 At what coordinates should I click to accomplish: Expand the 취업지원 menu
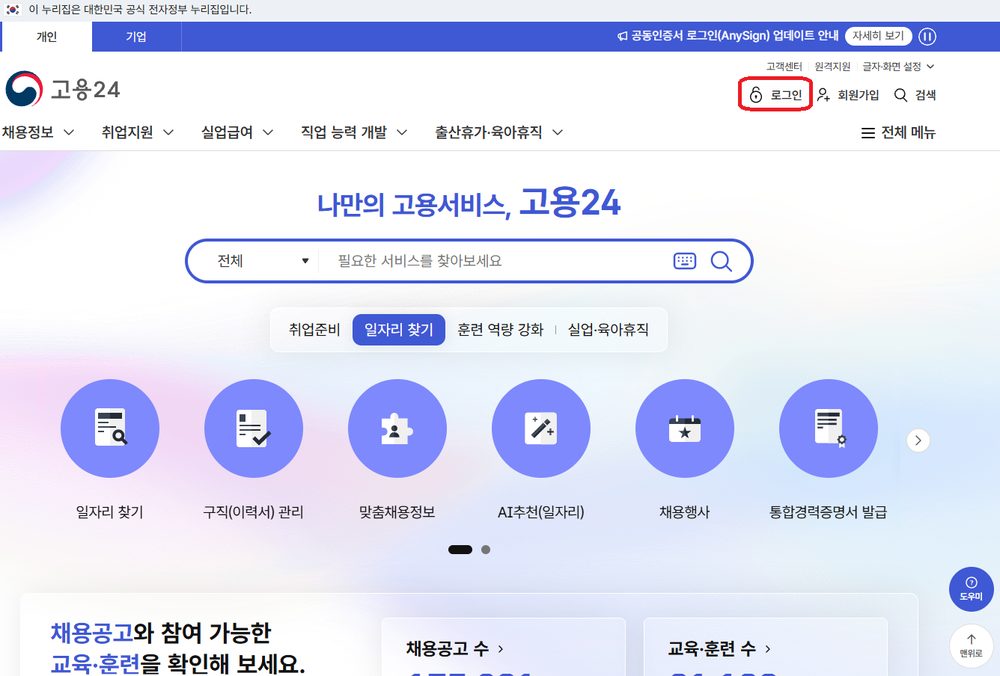point(137,133)
